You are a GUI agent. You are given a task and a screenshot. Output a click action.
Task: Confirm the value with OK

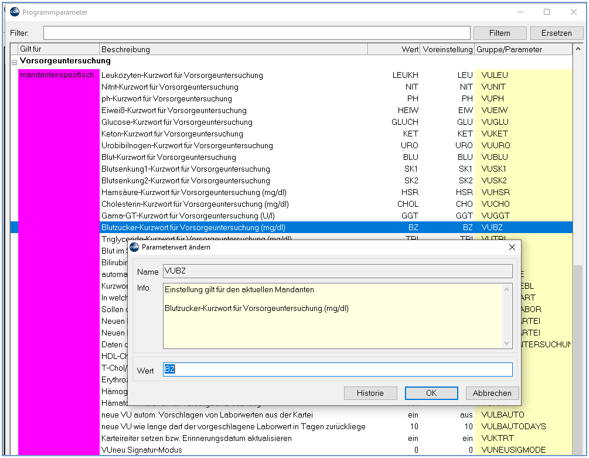coord(431,393)
